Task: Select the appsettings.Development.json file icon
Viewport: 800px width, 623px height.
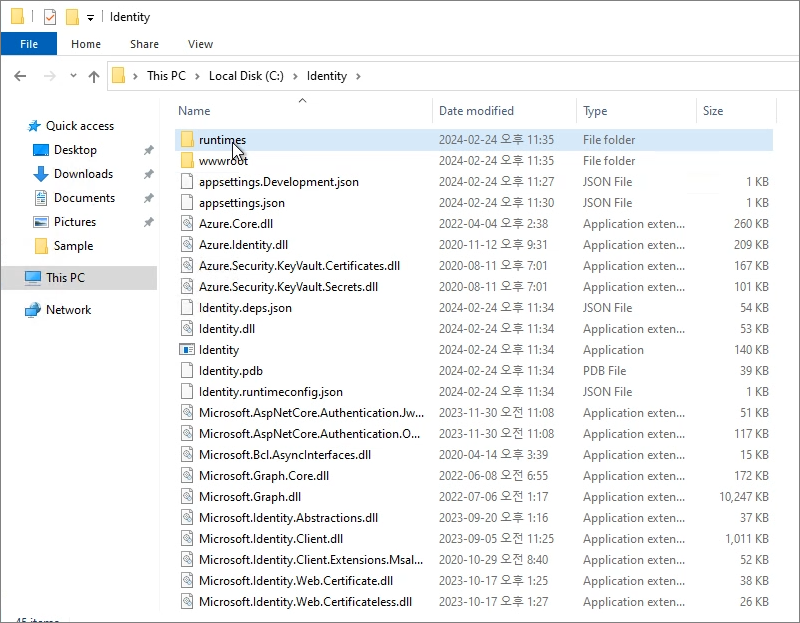Action: click(187, 181)
